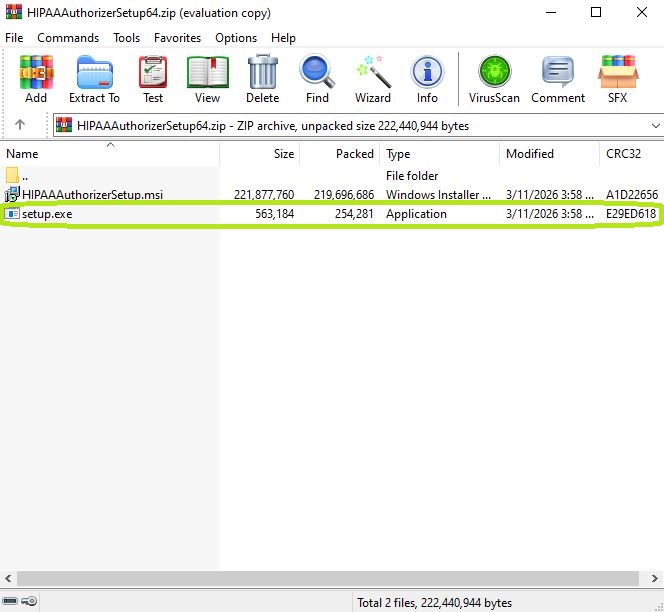Click CRC32 value E29ED618
This screenshot has height=612, width=664.
pos(631,214)
